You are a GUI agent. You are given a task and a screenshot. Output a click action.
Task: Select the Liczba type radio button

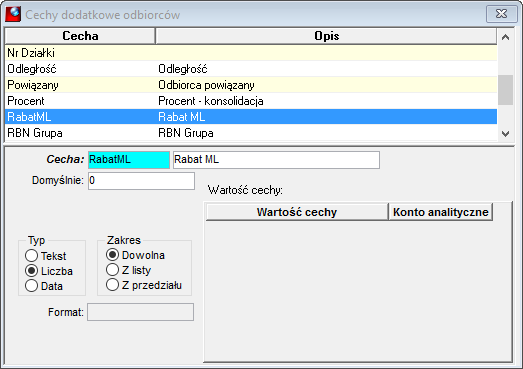pyautogui.click(x=31, y=271)
